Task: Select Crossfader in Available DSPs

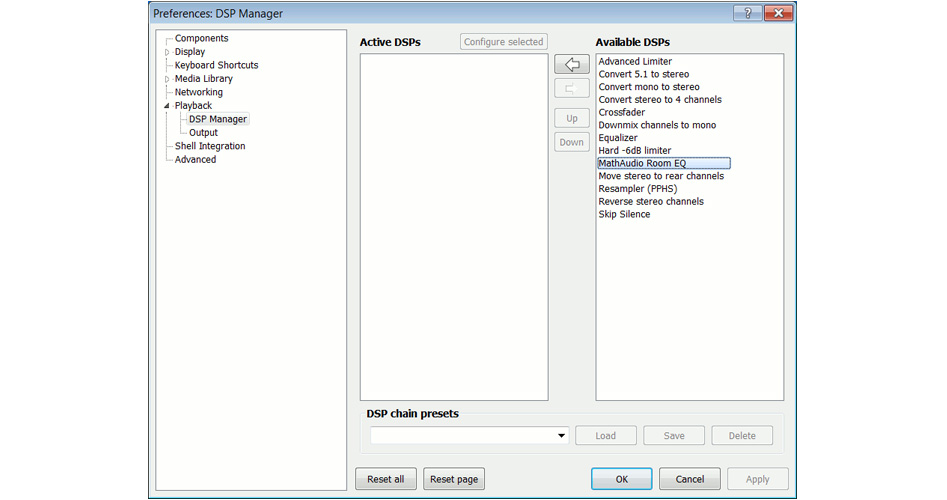Action: point(621,112)
